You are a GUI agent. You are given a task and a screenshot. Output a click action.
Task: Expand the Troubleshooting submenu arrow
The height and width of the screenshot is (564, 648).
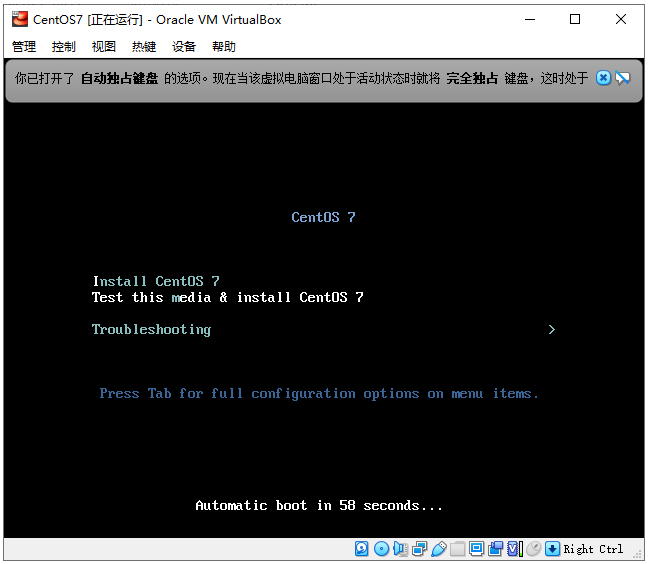point(551,330)
